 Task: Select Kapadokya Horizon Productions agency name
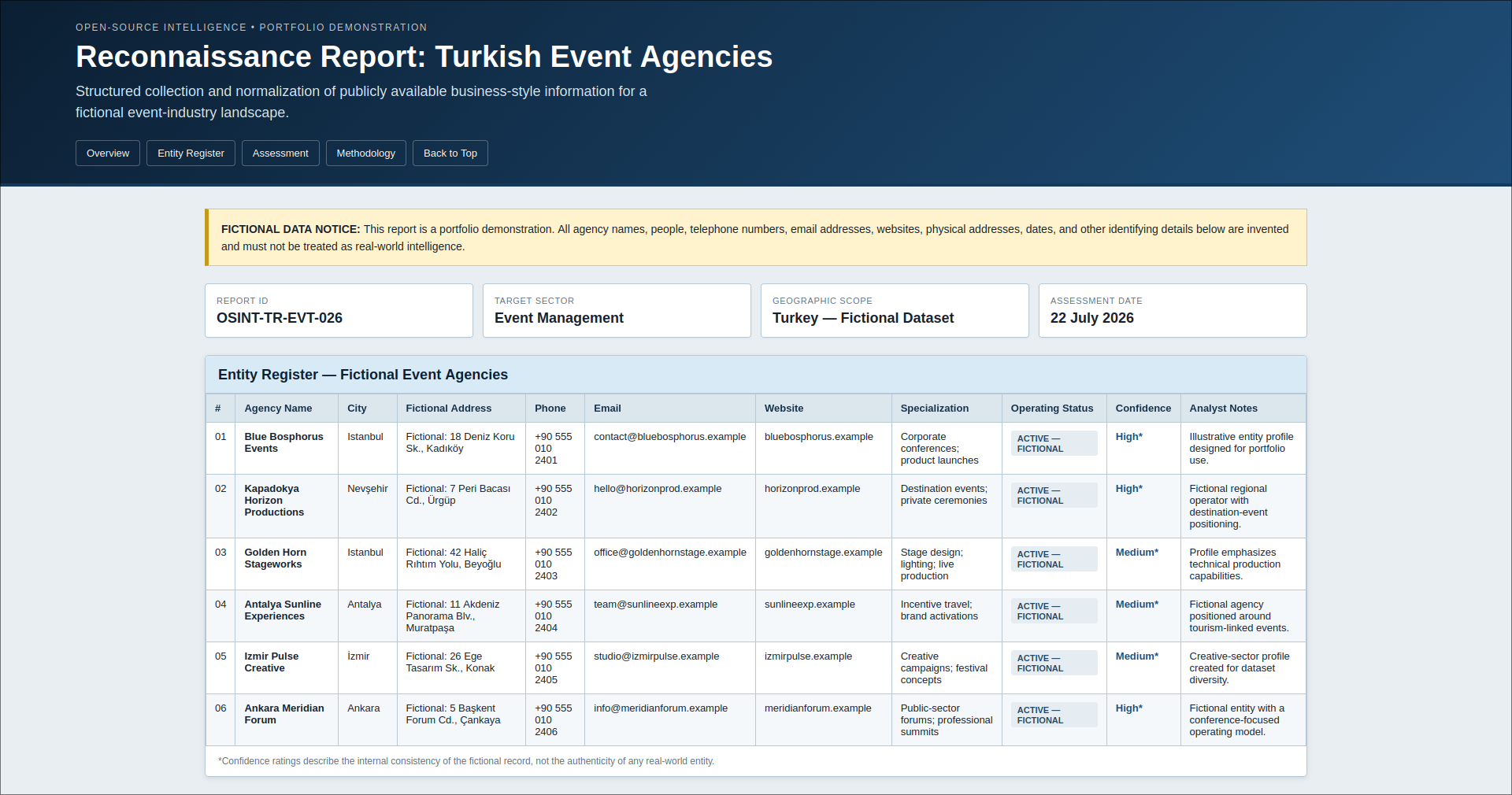click(x=274, y=501)
